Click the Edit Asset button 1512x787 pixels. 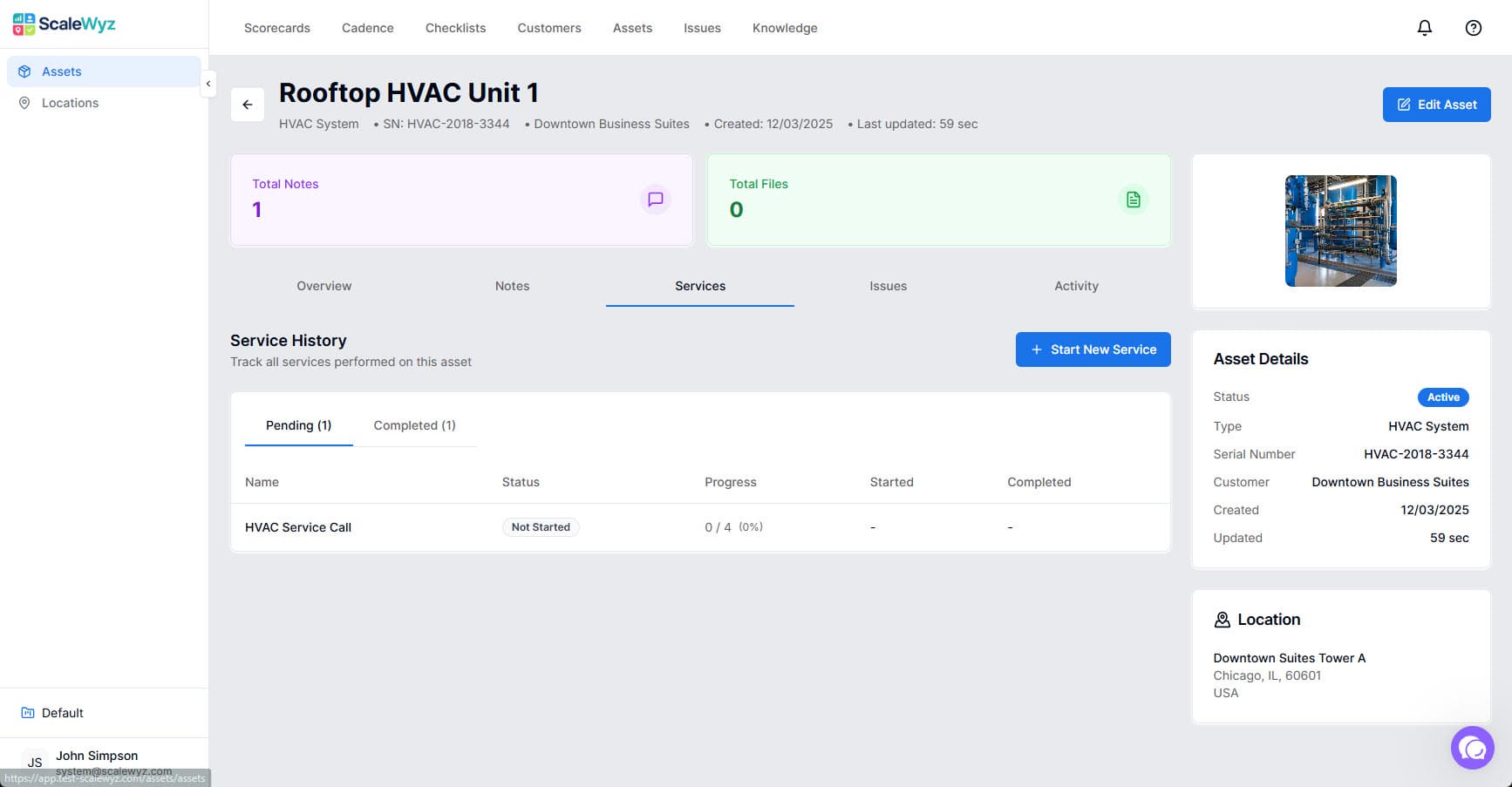(x=1436, y=105)
